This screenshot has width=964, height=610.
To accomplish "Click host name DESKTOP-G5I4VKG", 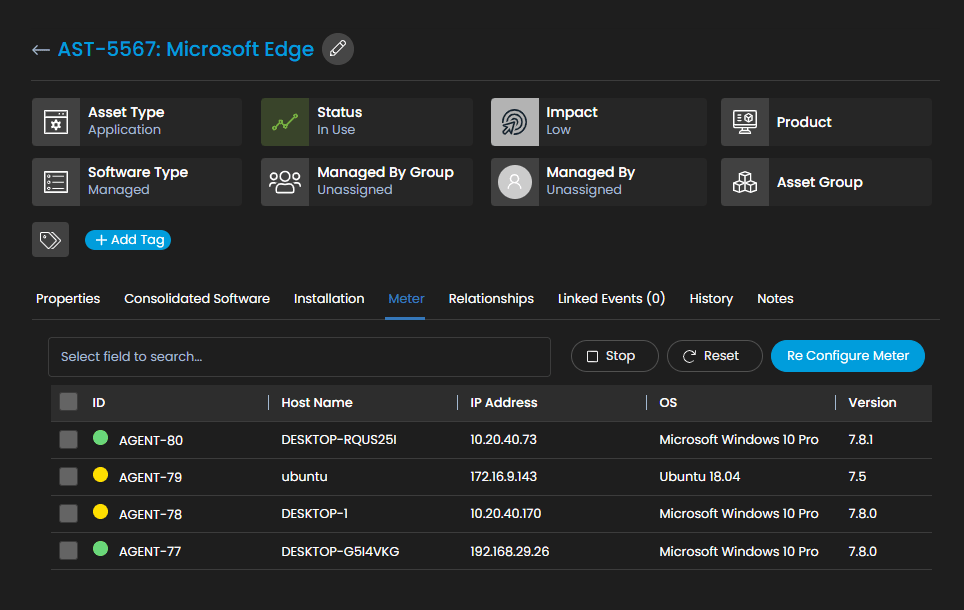I will pyautogui.click(x=340, y=552).
